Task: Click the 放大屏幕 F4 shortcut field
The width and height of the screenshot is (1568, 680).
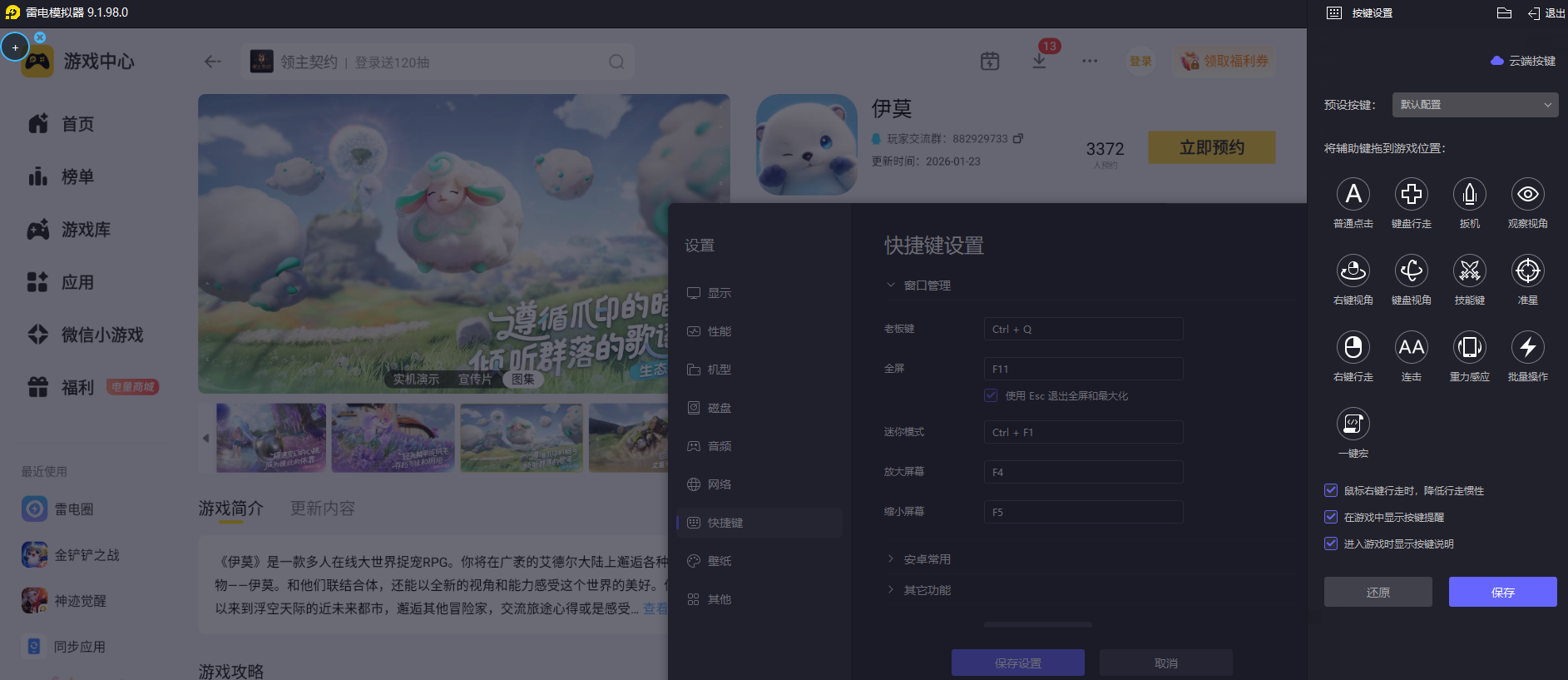Action: point(1084,472)
